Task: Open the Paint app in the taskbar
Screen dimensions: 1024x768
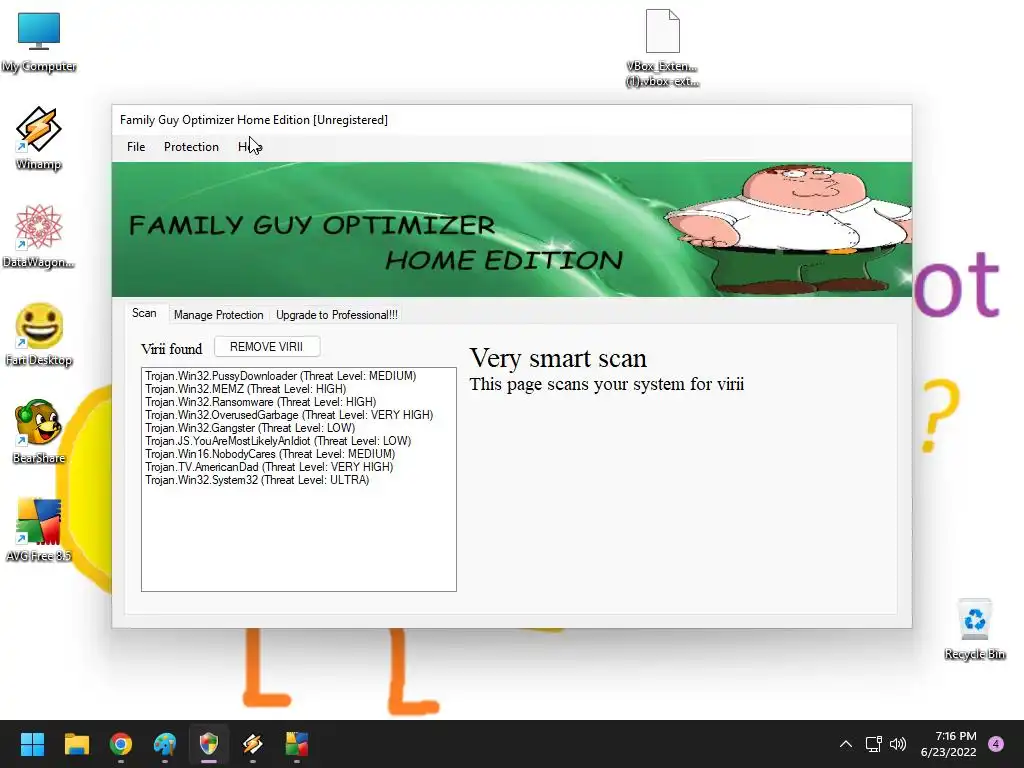Action: coord(165,744)
